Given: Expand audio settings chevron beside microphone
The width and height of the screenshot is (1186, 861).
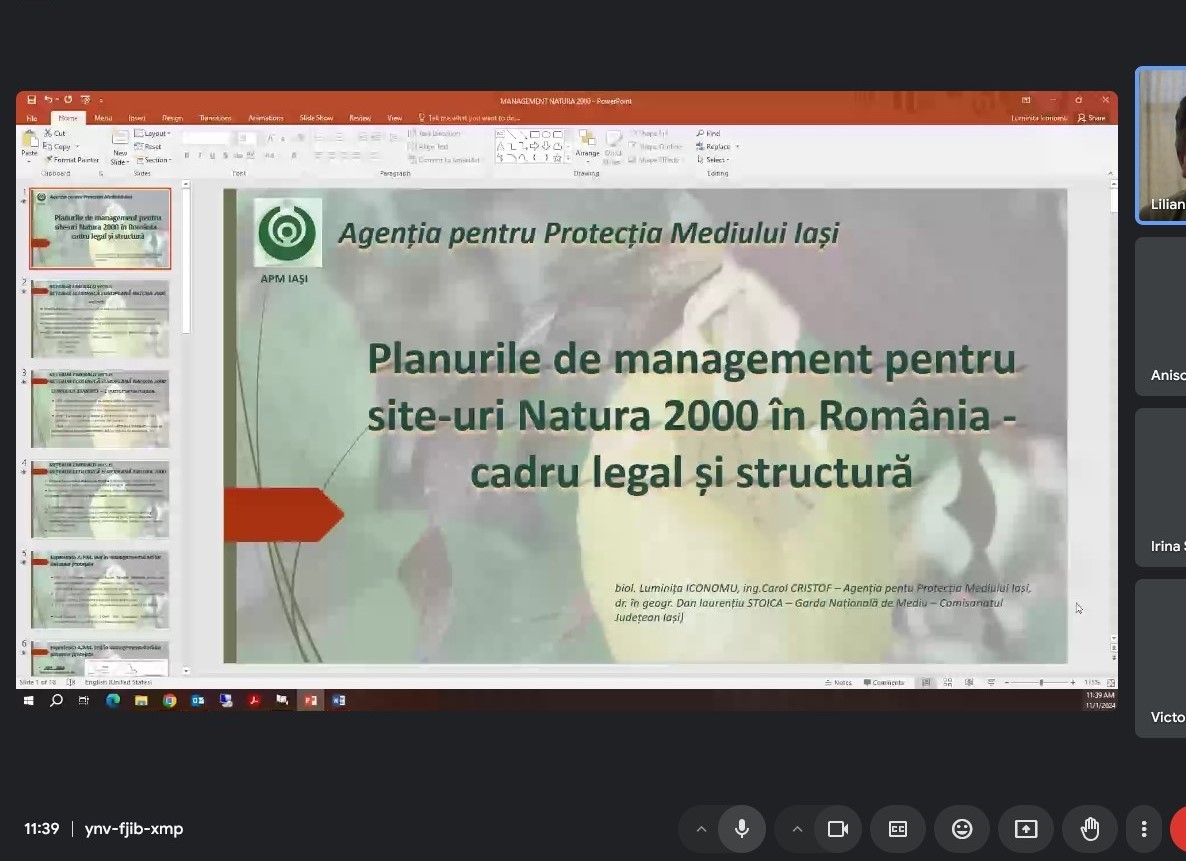Looking at the screenshot, I should [x=701, y=829].
